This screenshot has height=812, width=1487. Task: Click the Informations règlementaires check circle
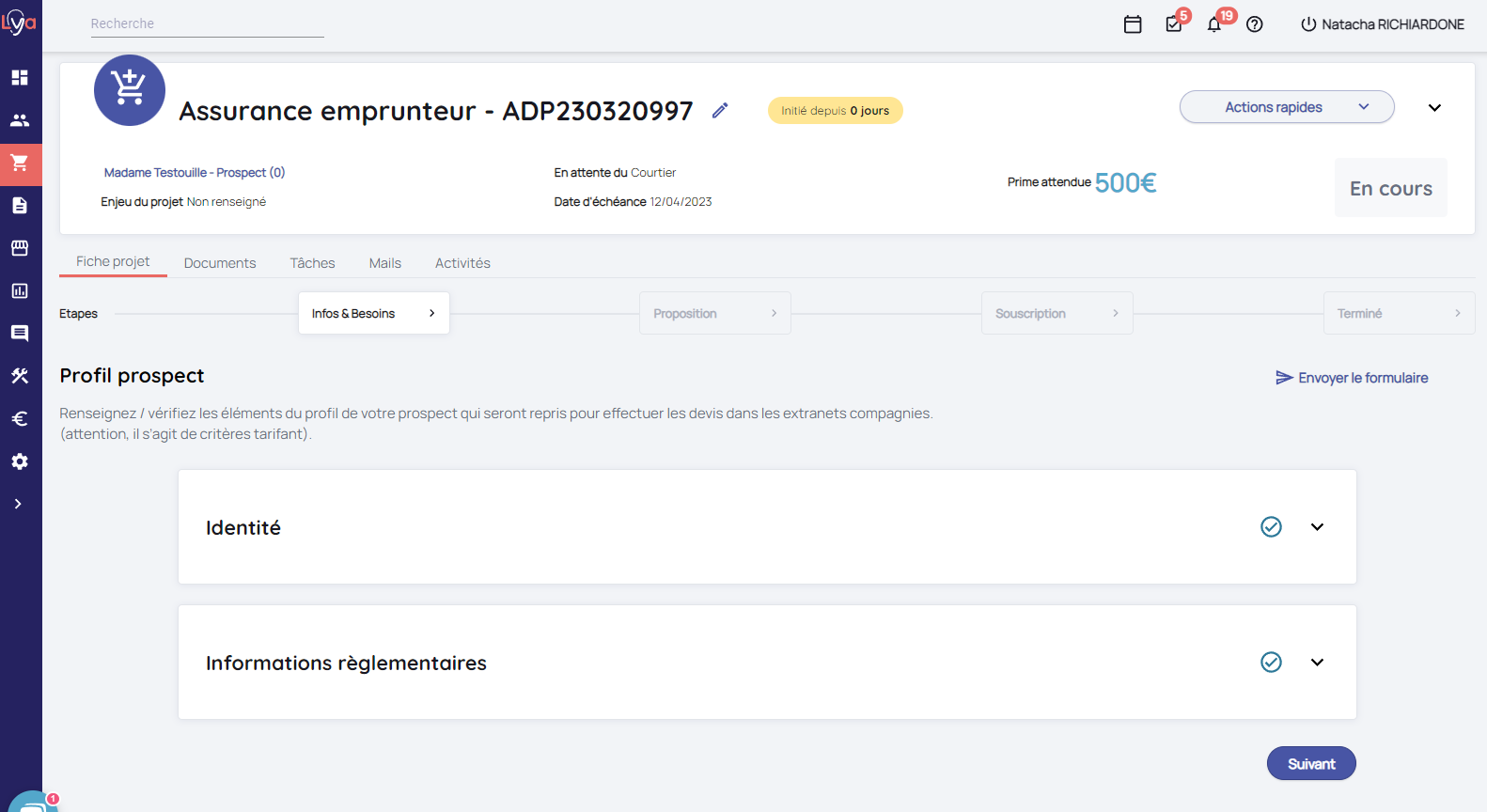pos(1271,663)
